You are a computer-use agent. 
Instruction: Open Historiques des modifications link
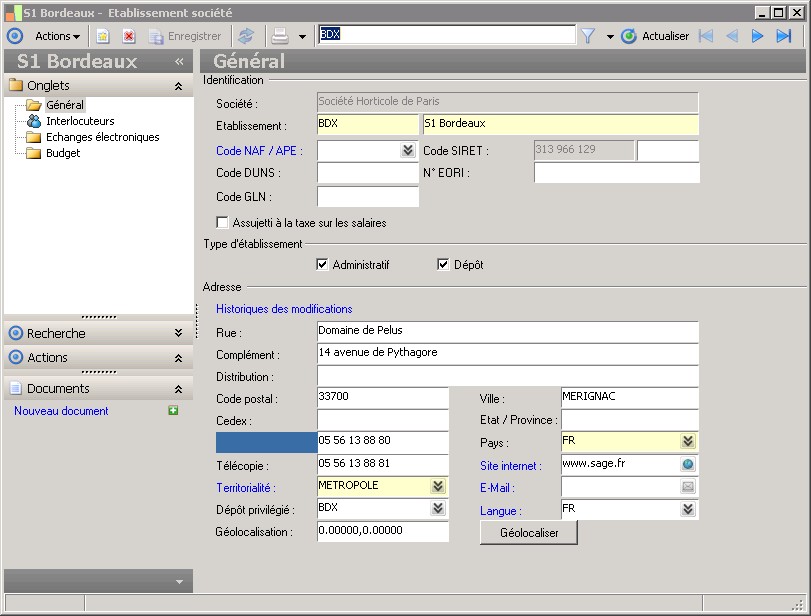coord(284,309)
